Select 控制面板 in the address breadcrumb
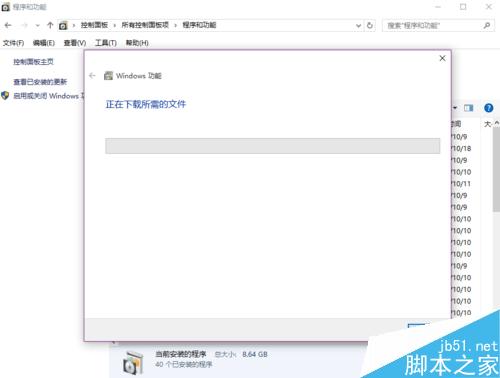500x378 pixels. (x=94, y=25)
